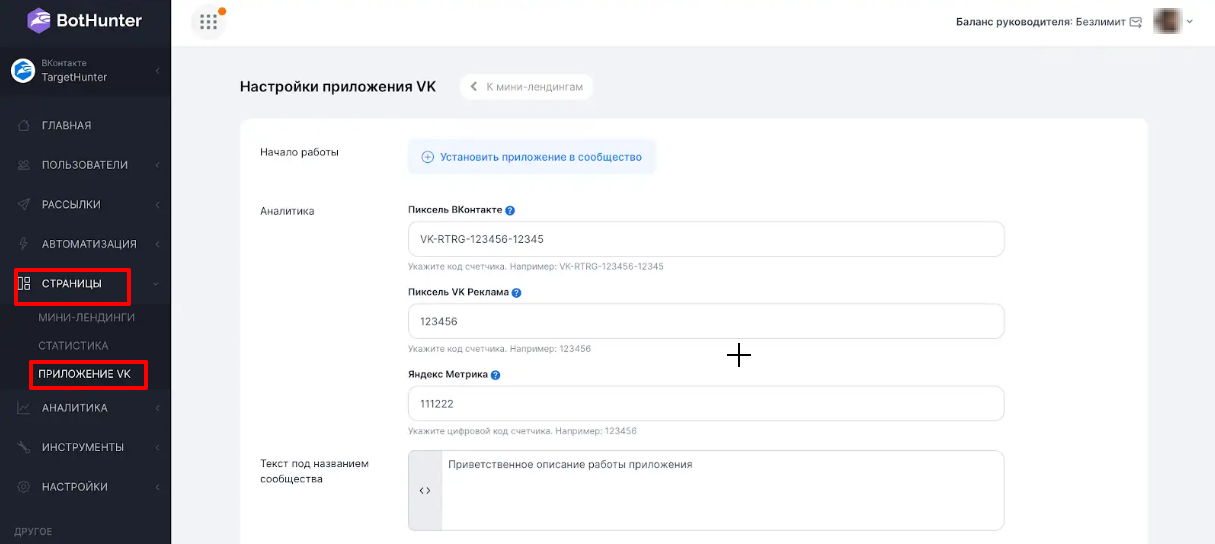
Task: Click the Яндекс Метрика input field
Action: click(706, 404)
